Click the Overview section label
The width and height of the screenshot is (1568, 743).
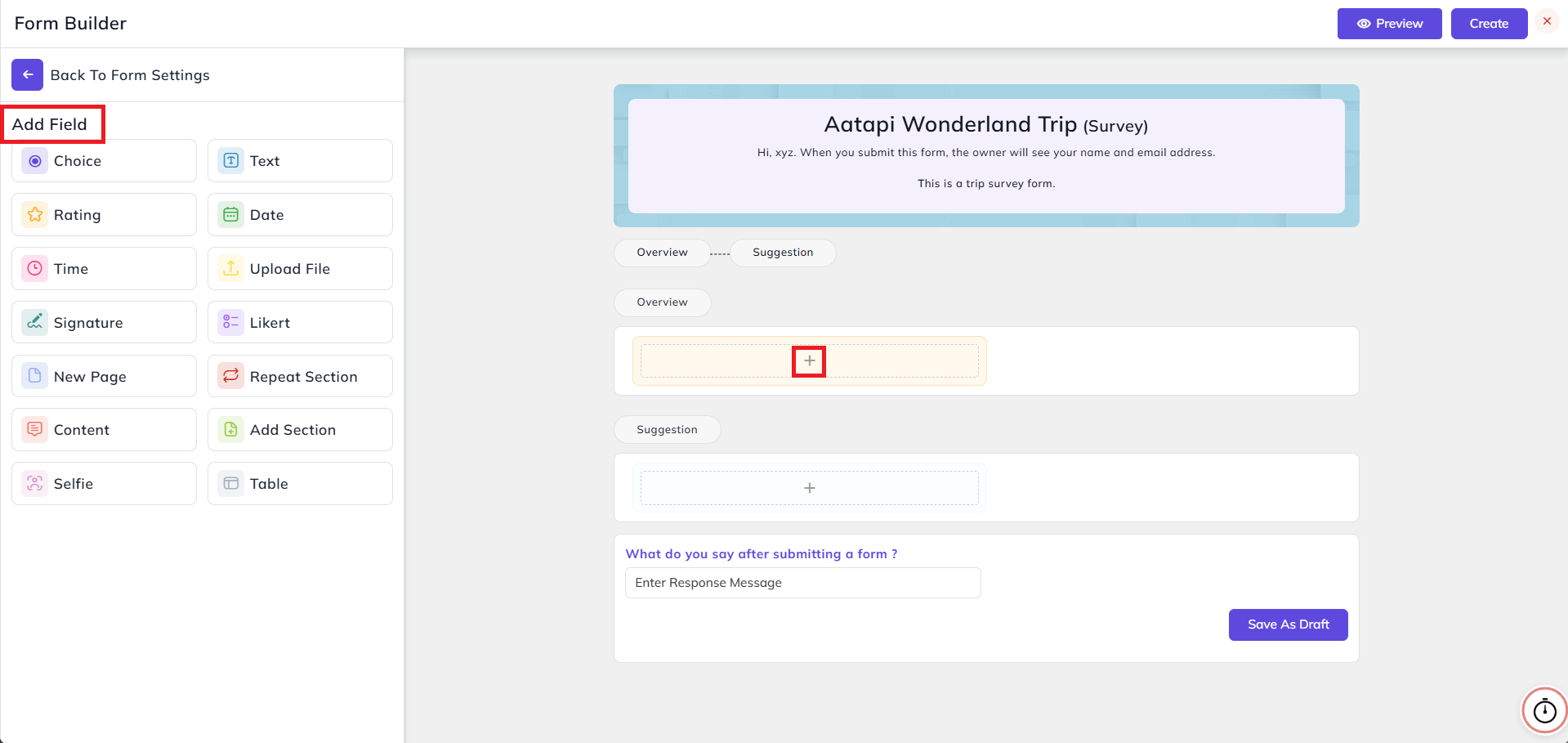[662, 302]
